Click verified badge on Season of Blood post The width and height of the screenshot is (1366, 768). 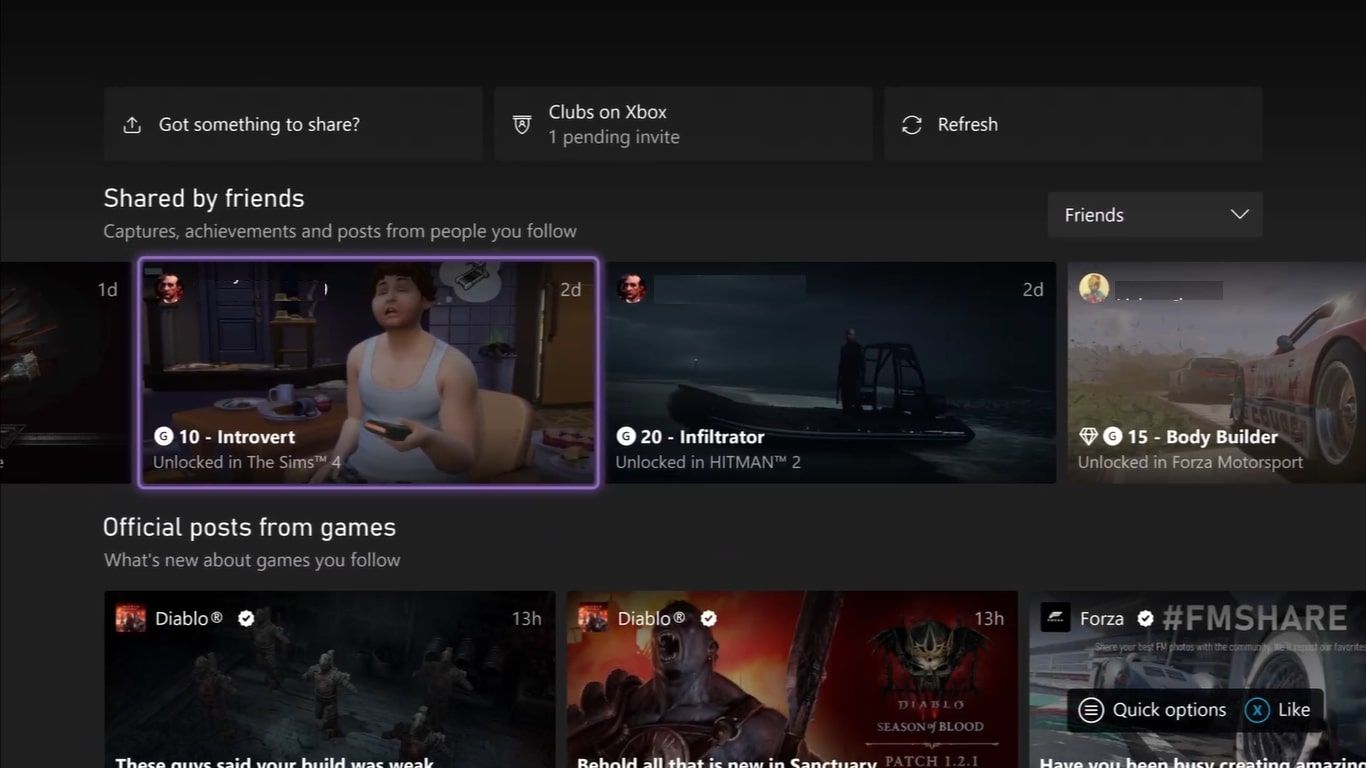point(708,619)
